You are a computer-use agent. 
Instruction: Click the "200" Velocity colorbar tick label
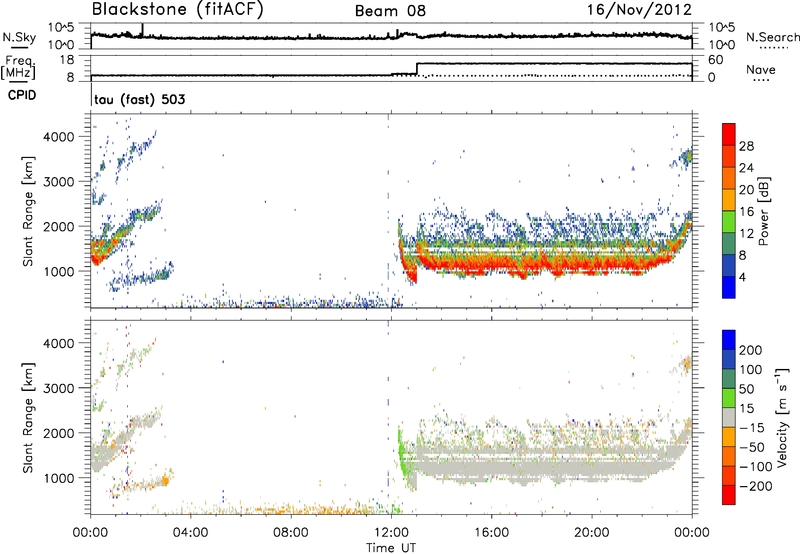coord(751,350)
